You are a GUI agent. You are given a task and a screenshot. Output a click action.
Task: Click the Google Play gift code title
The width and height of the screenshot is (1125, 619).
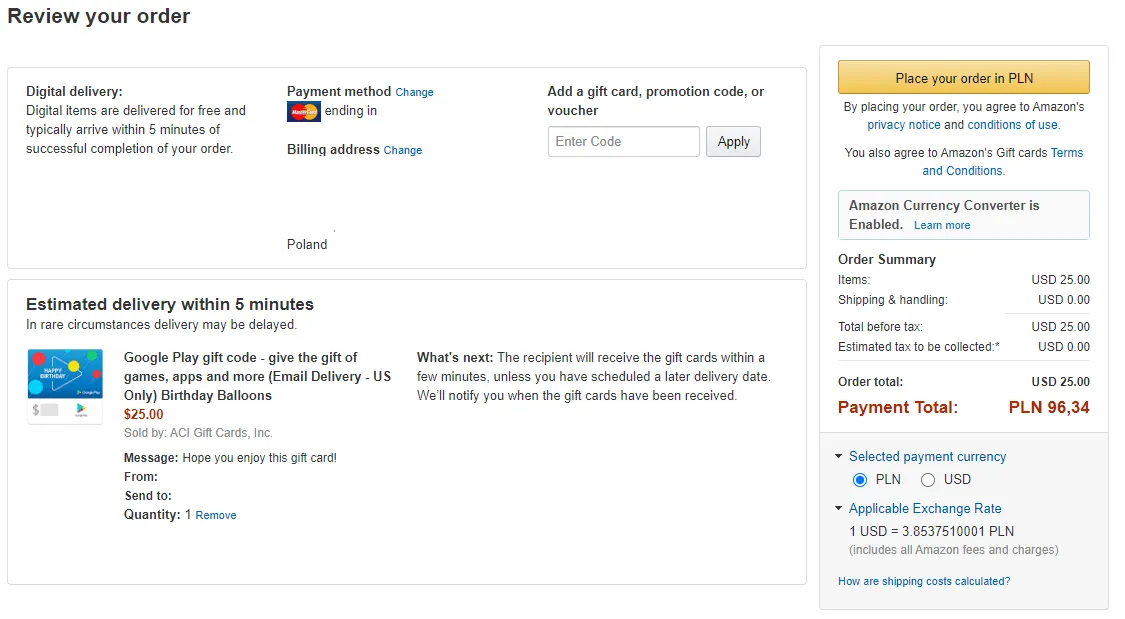click(x=257, y=377)
